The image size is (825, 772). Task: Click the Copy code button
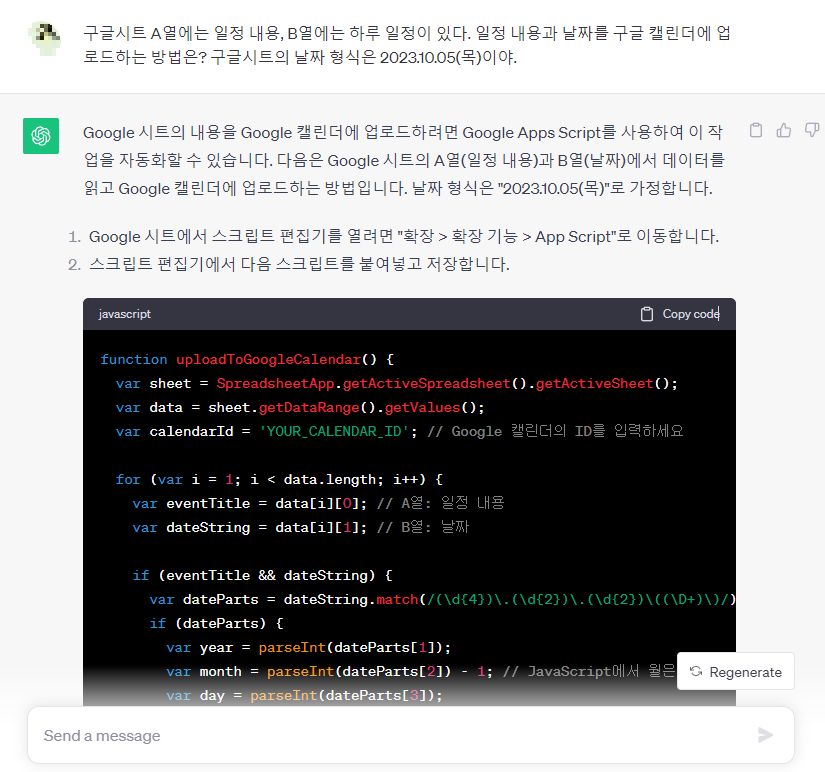pyautogui.click(x=680, y=314)
